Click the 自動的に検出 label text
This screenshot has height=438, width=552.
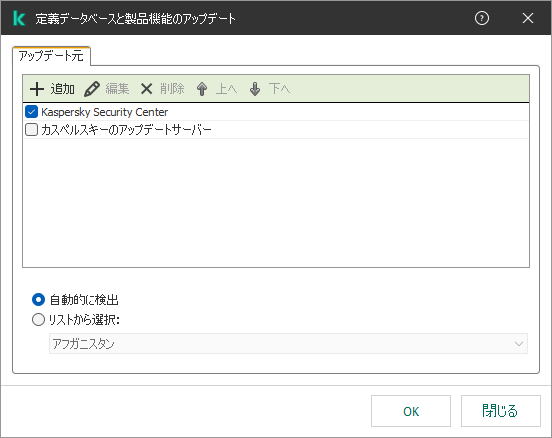[x=84, y=300]
